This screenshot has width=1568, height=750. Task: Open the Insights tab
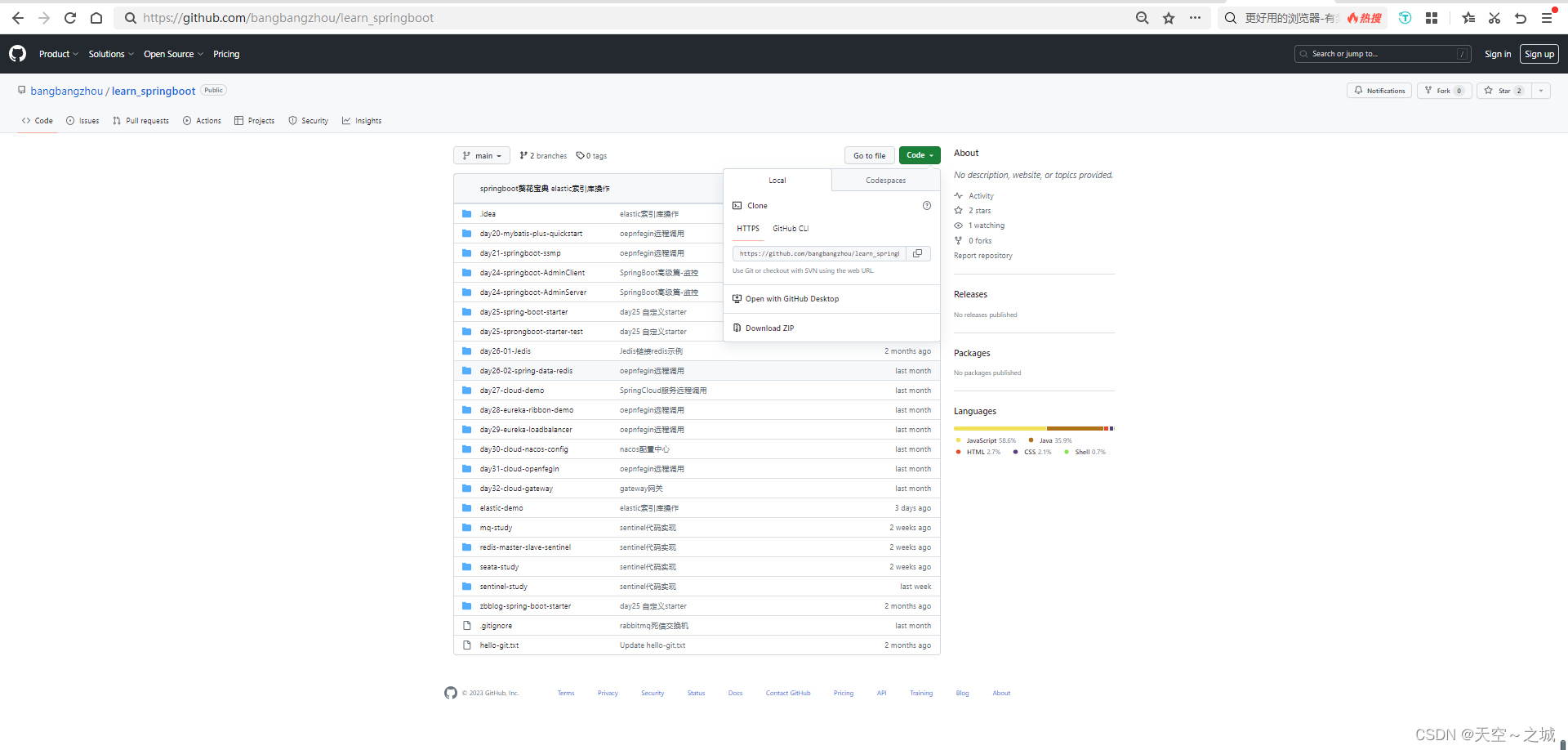(362, 121)
